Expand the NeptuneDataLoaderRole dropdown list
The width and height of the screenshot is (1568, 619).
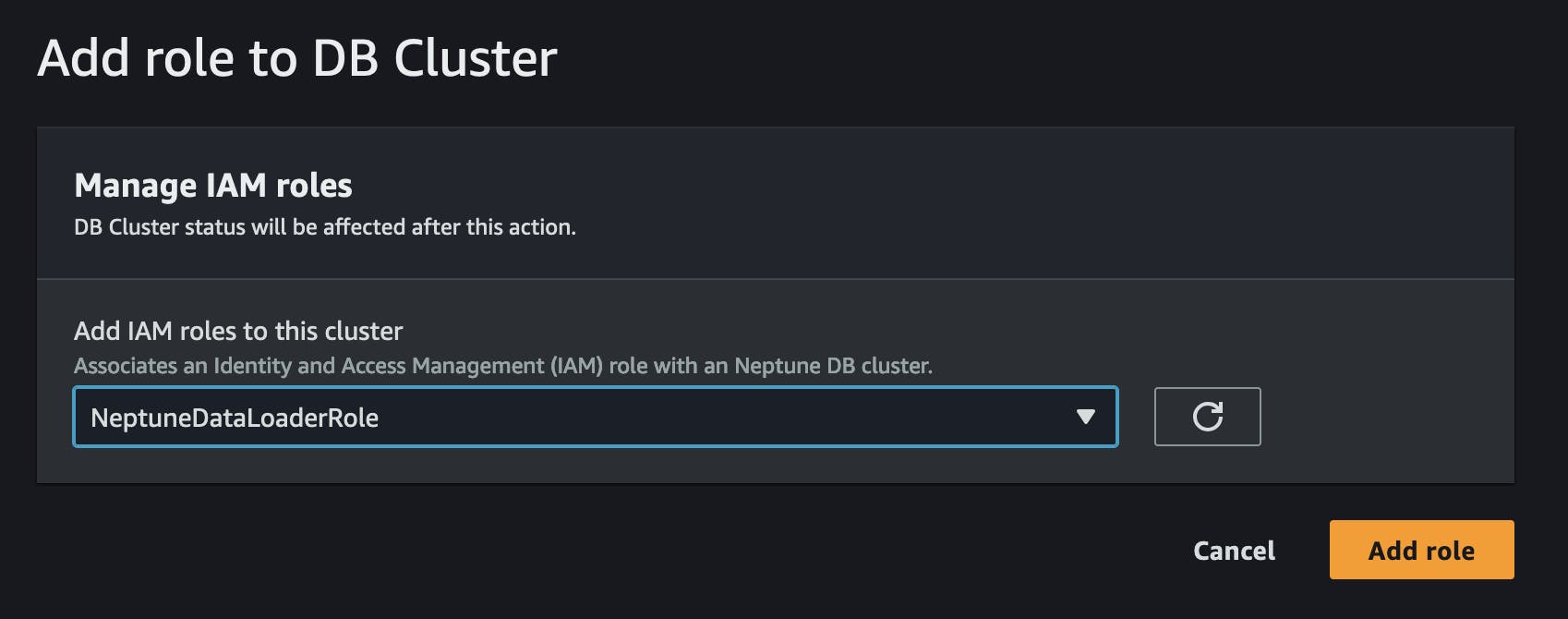[x=1086, y=417]
